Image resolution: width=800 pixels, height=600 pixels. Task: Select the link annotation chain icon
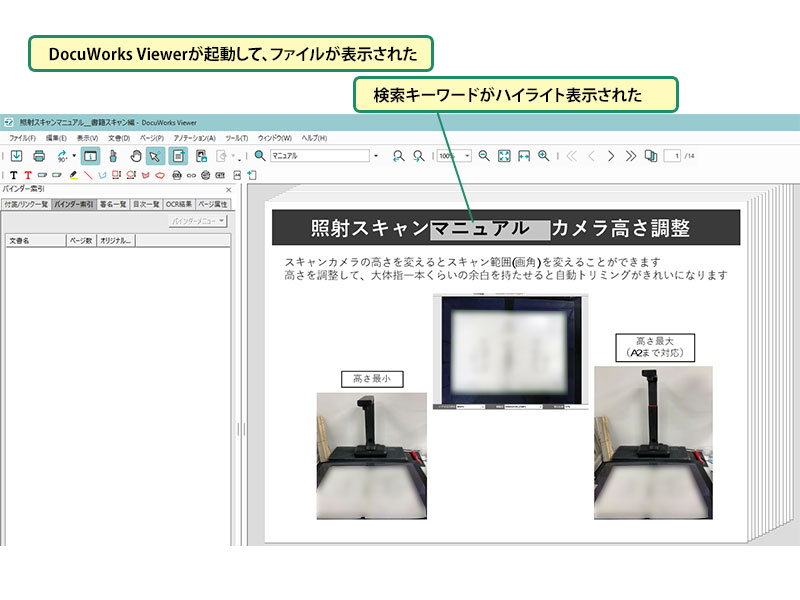pos(191,175)
